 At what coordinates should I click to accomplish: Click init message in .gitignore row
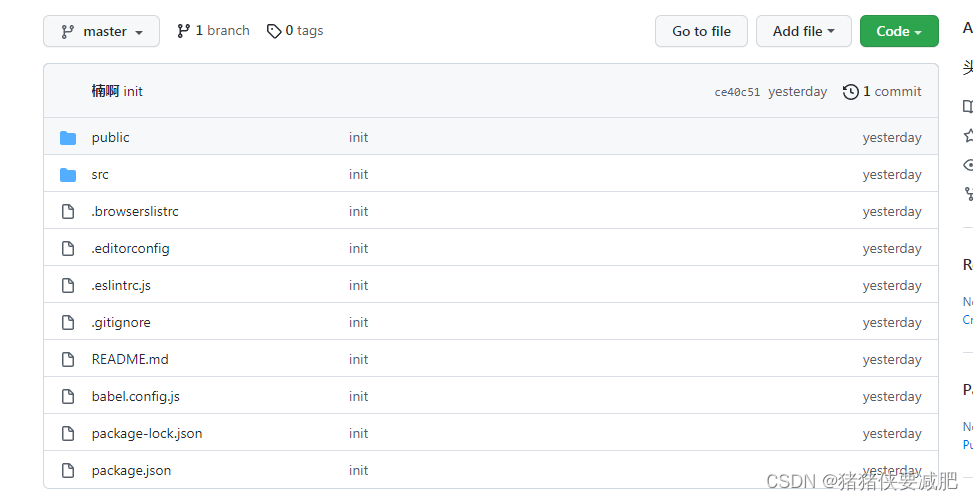tap(359, 323)
